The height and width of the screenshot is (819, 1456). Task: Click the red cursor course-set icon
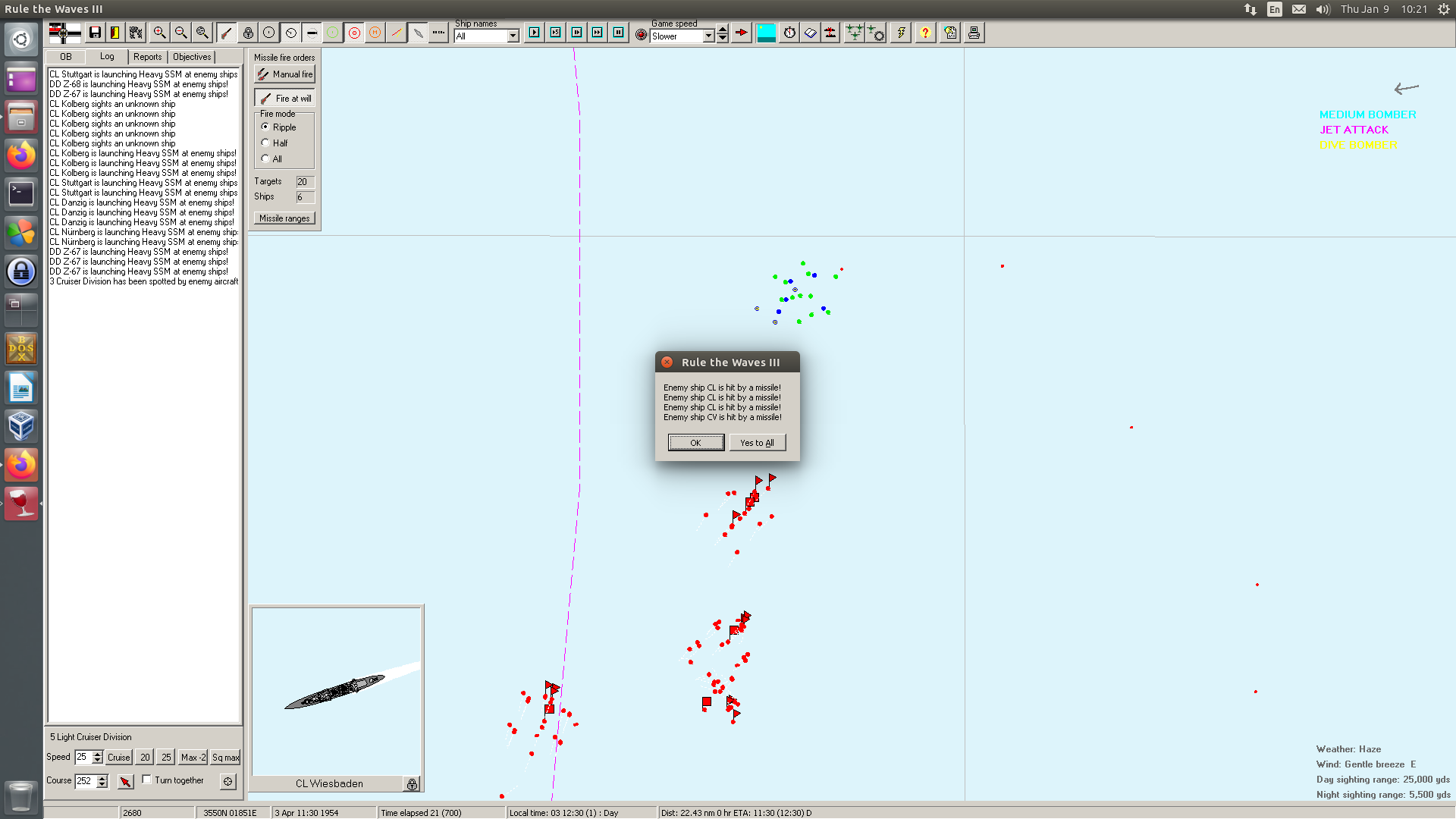125,781
